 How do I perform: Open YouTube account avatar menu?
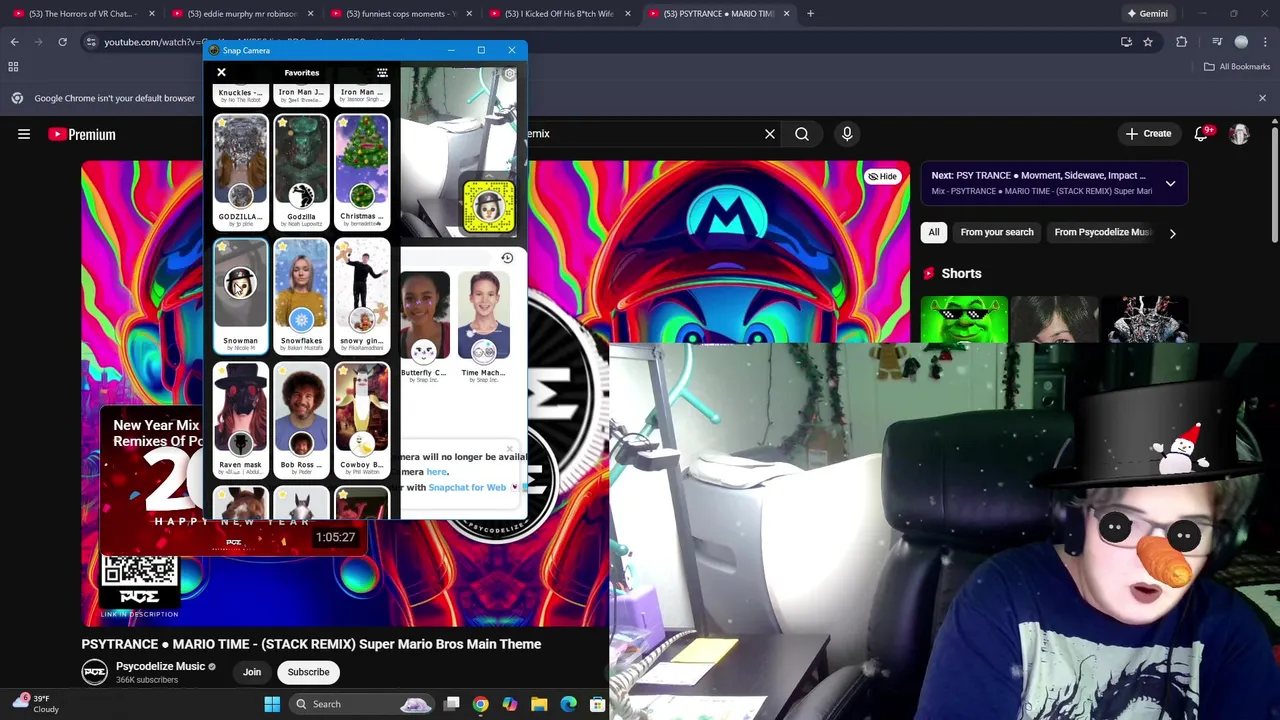1239,134
